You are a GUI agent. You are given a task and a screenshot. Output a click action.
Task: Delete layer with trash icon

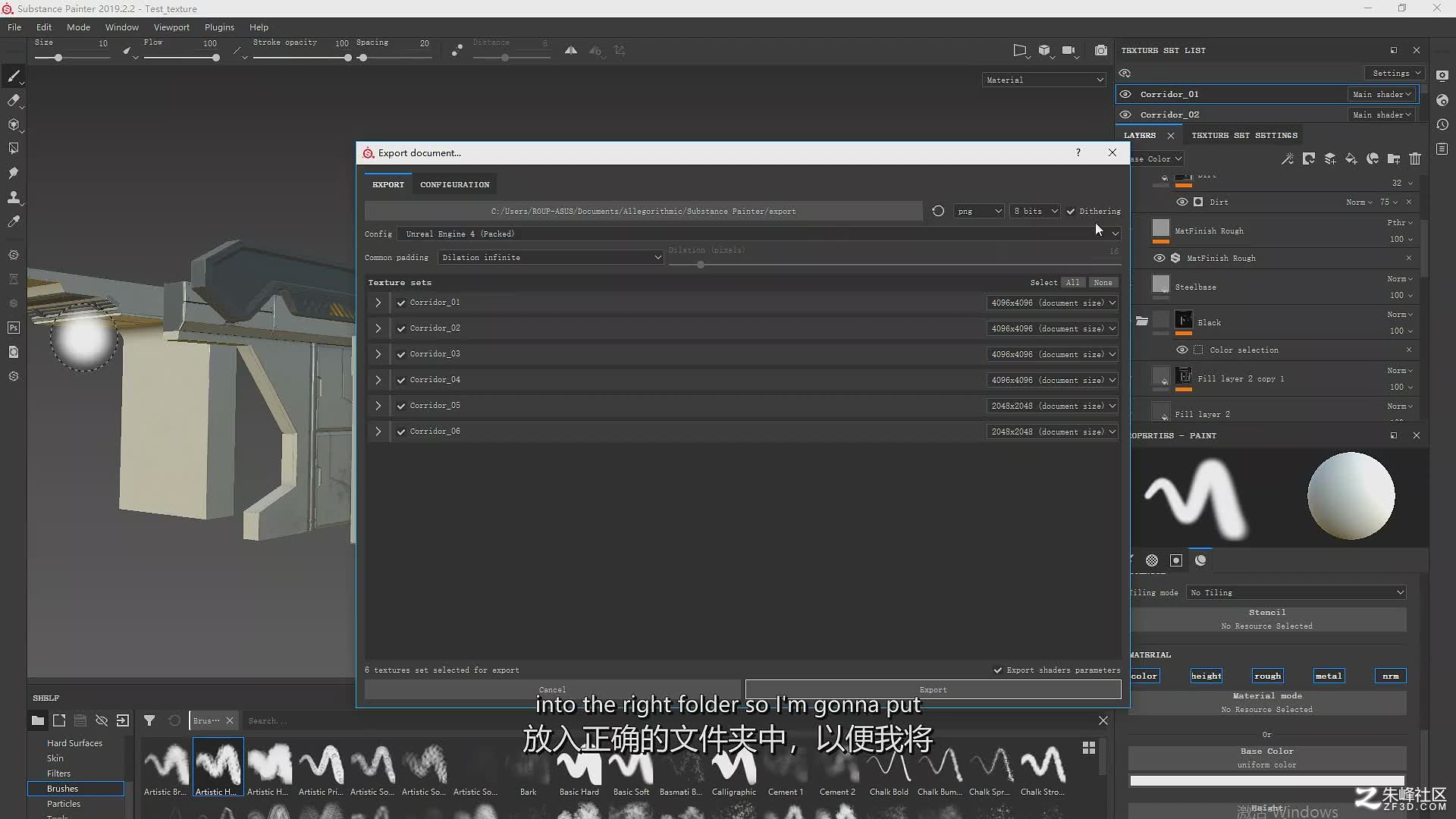click(1415, 158)
